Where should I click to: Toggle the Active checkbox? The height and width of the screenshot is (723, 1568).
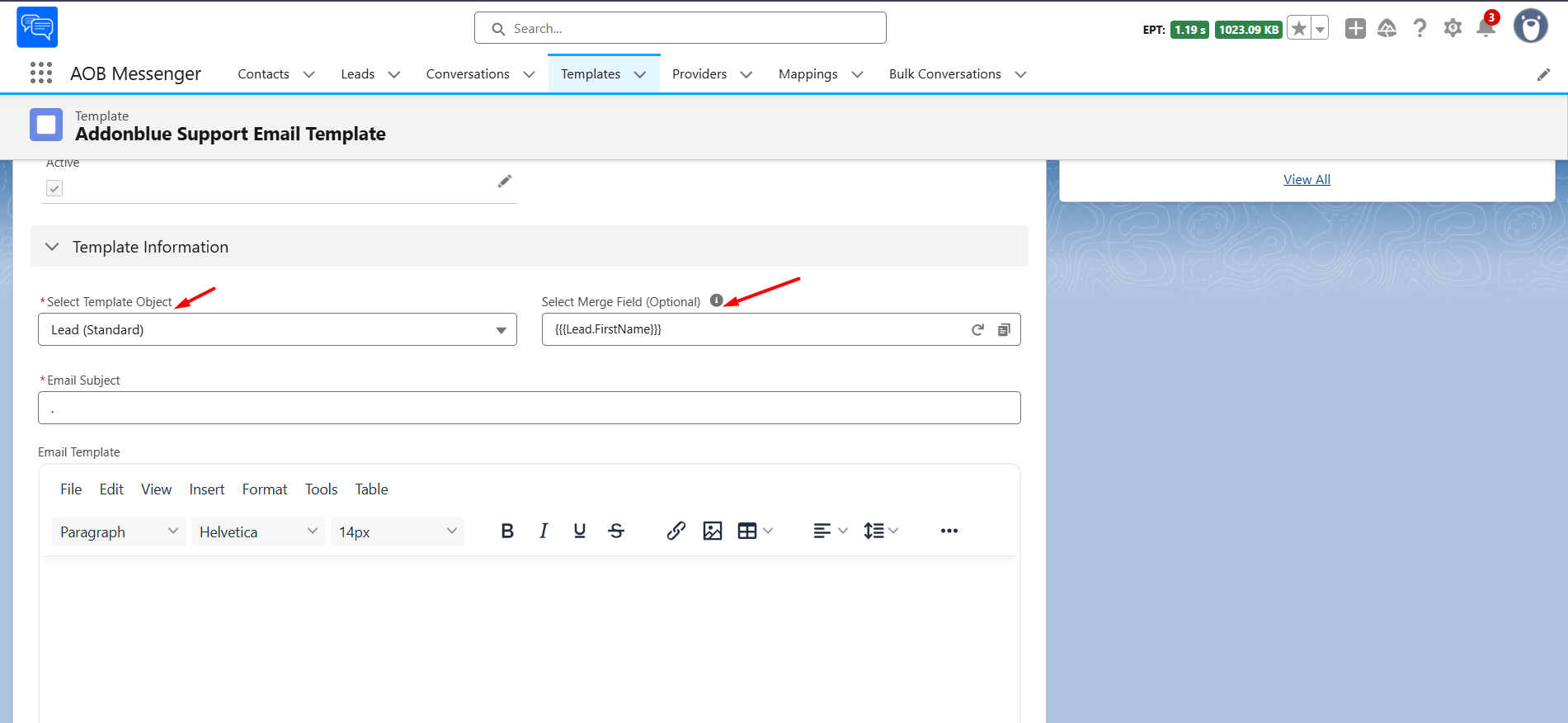point(54,188)
